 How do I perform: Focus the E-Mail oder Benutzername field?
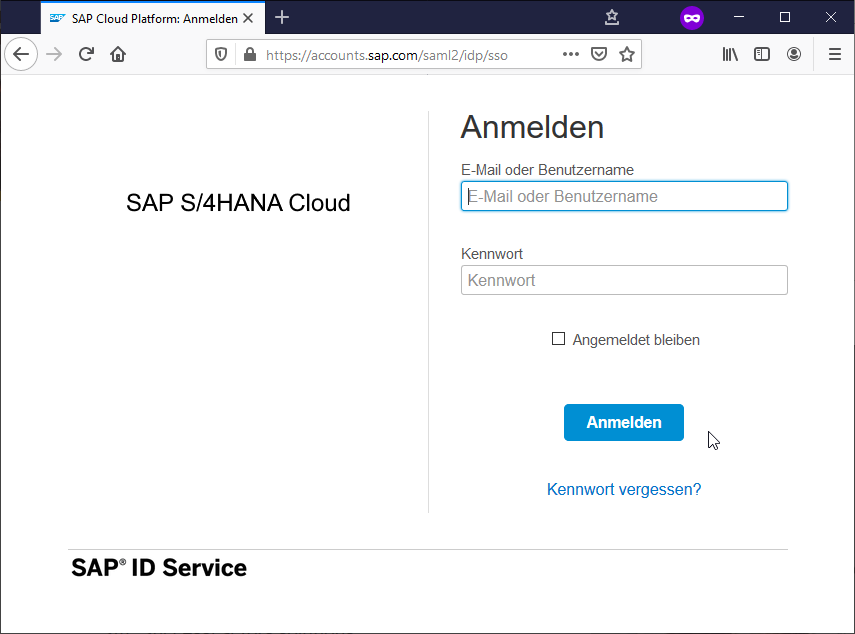click(x=624, y=196)
